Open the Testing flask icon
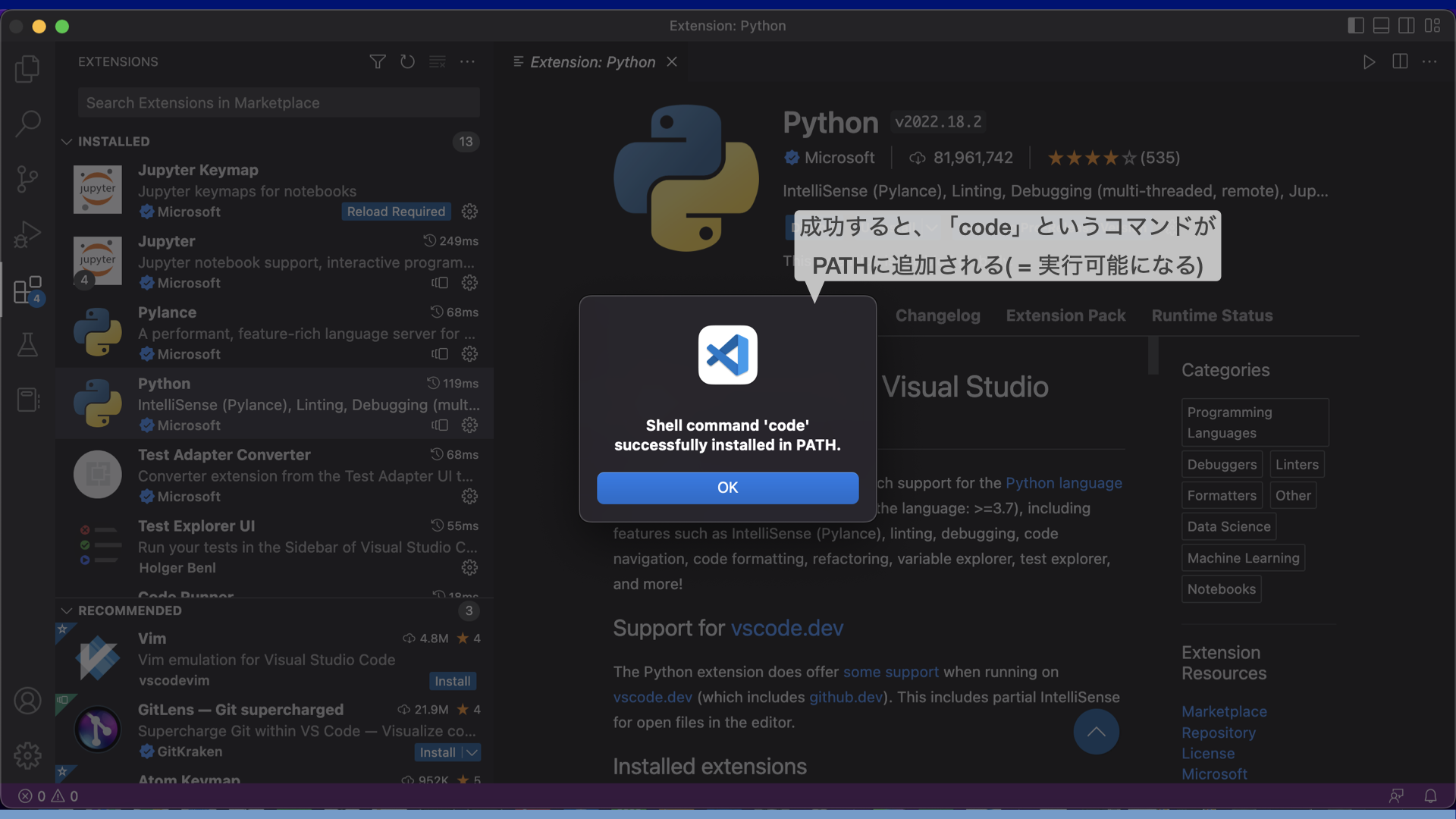 pos(27,345)
